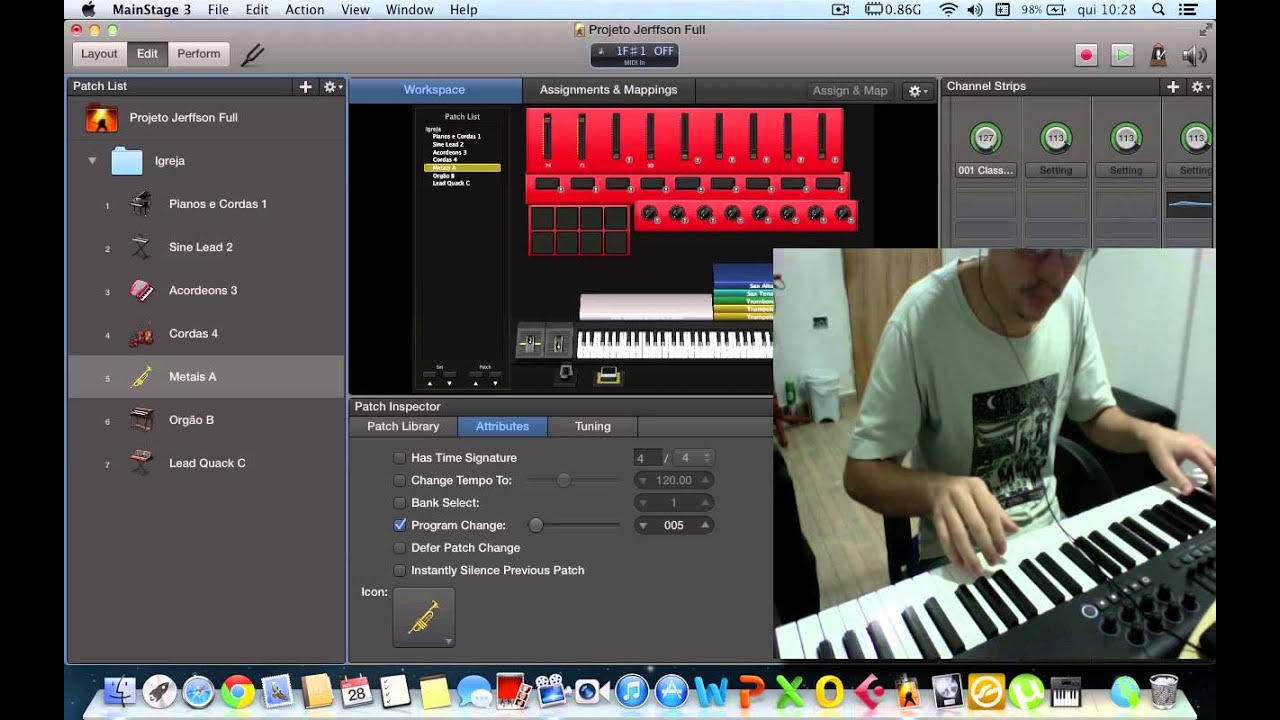This screenshot has height=720, width=1280.
Task: Open iTunes from the Dock
Action: pyautogui.click(x=632, y=691)
